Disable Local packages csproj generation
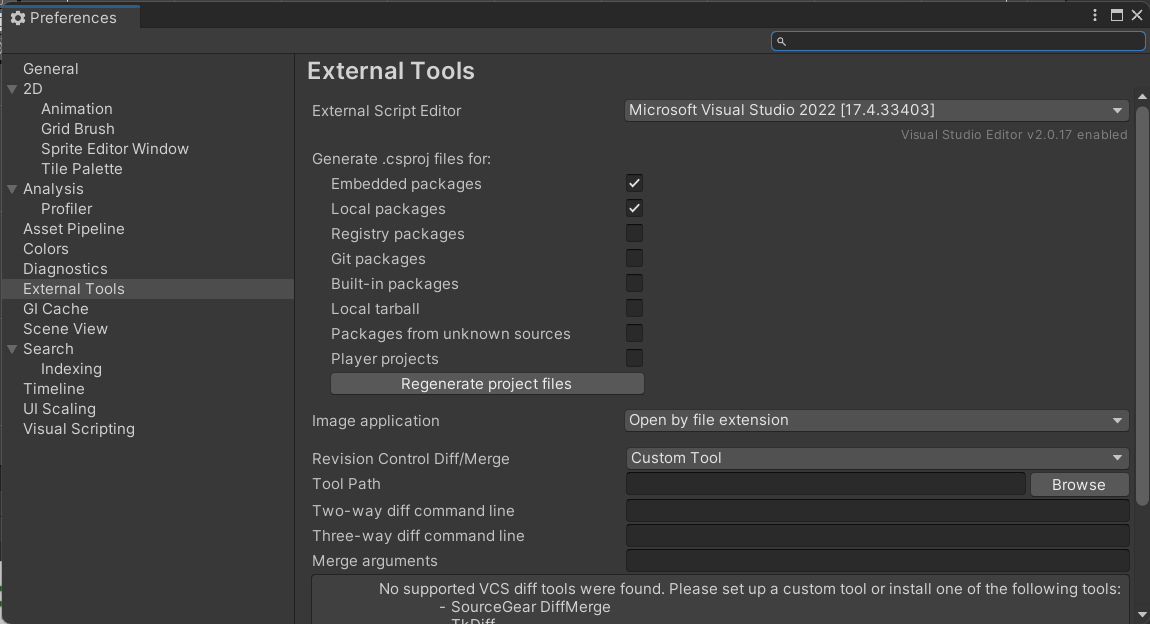This screenshot has height=624, width=1150. 634,208
